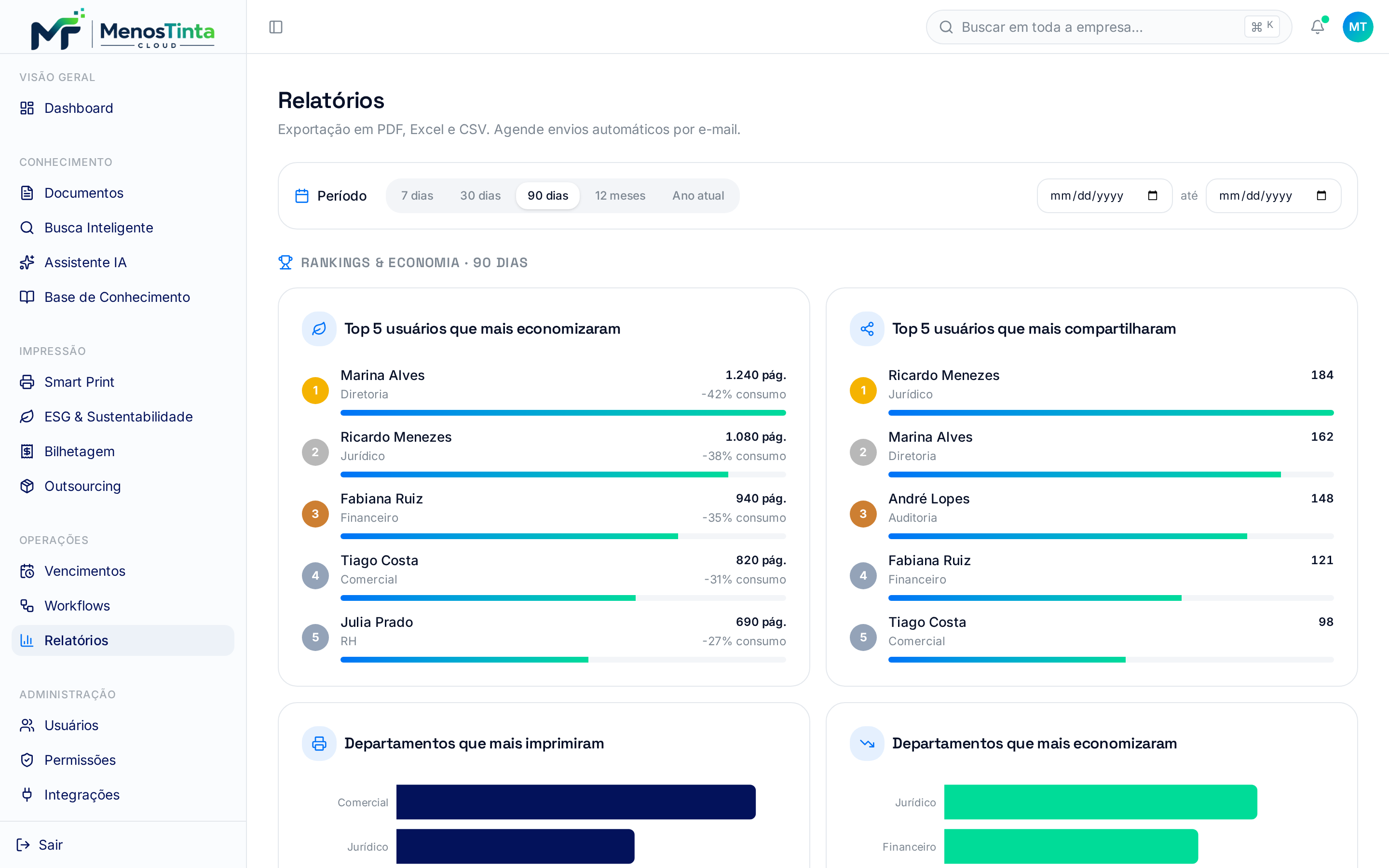Click the Outsourcing box icon
The width and height of the screenshot is (1389, 868).
(x=27, y=486)
